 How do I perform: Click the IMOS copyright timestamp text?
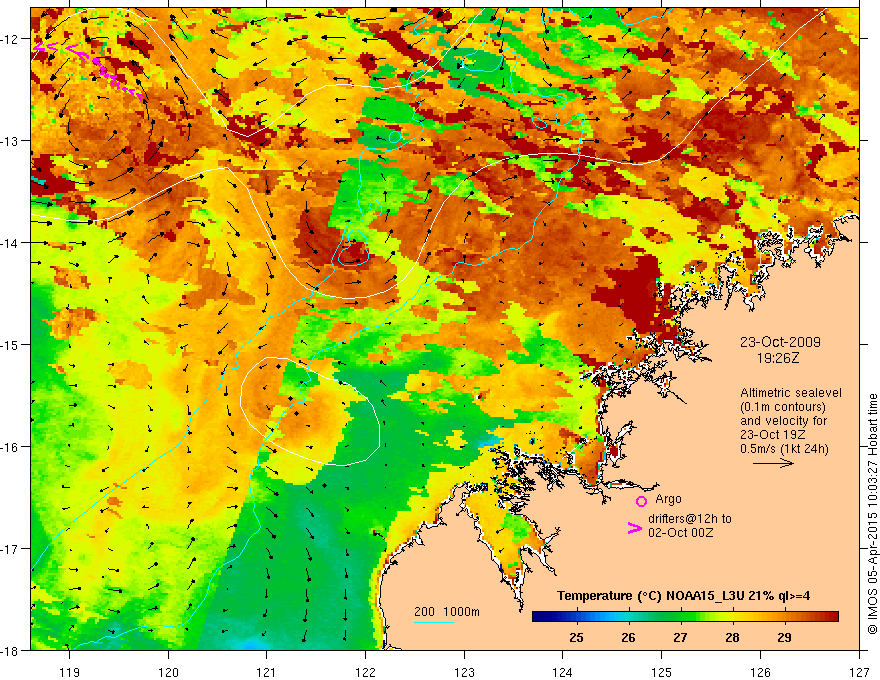point(872,515)
